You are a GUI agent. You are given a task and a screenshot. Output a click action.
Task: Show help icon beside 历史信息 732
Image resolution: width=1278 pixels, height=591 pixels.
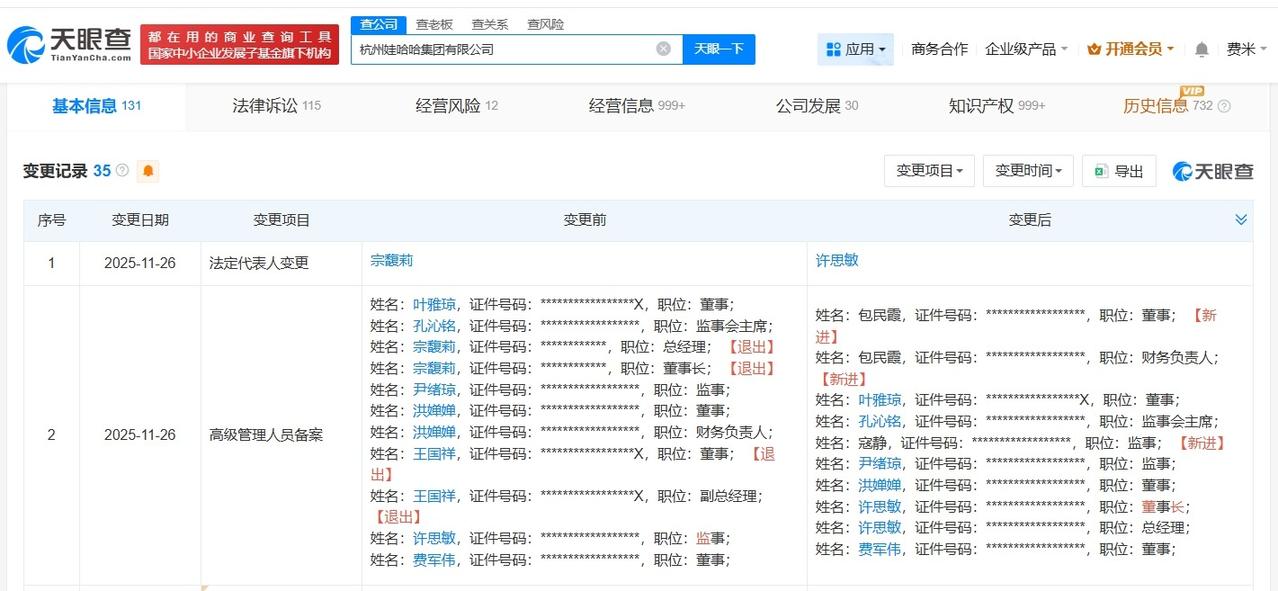coord(1224,106)
